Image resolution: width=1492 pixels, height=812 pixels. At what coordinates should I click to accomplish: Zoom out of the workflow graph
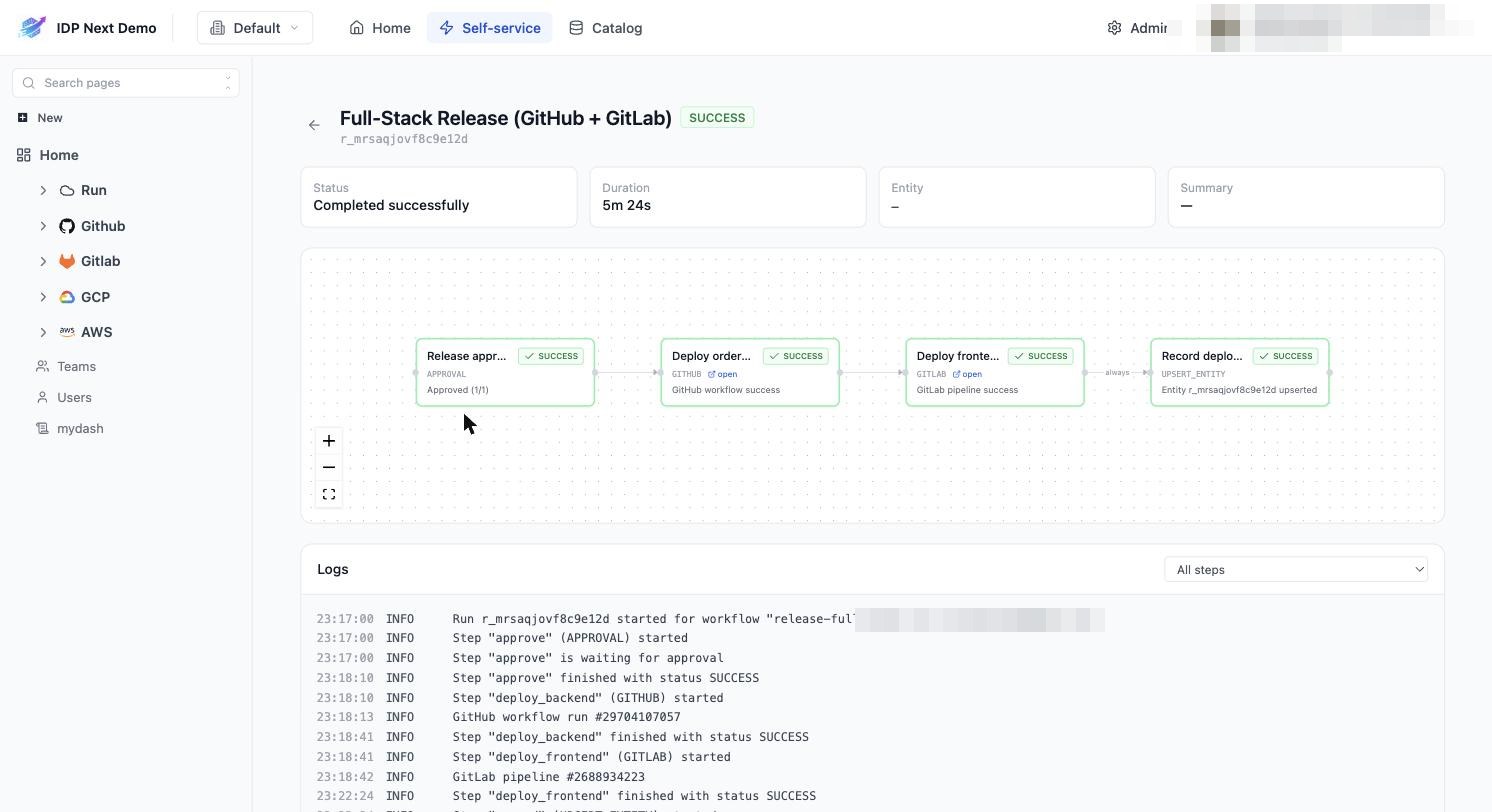tap(329, 468)
